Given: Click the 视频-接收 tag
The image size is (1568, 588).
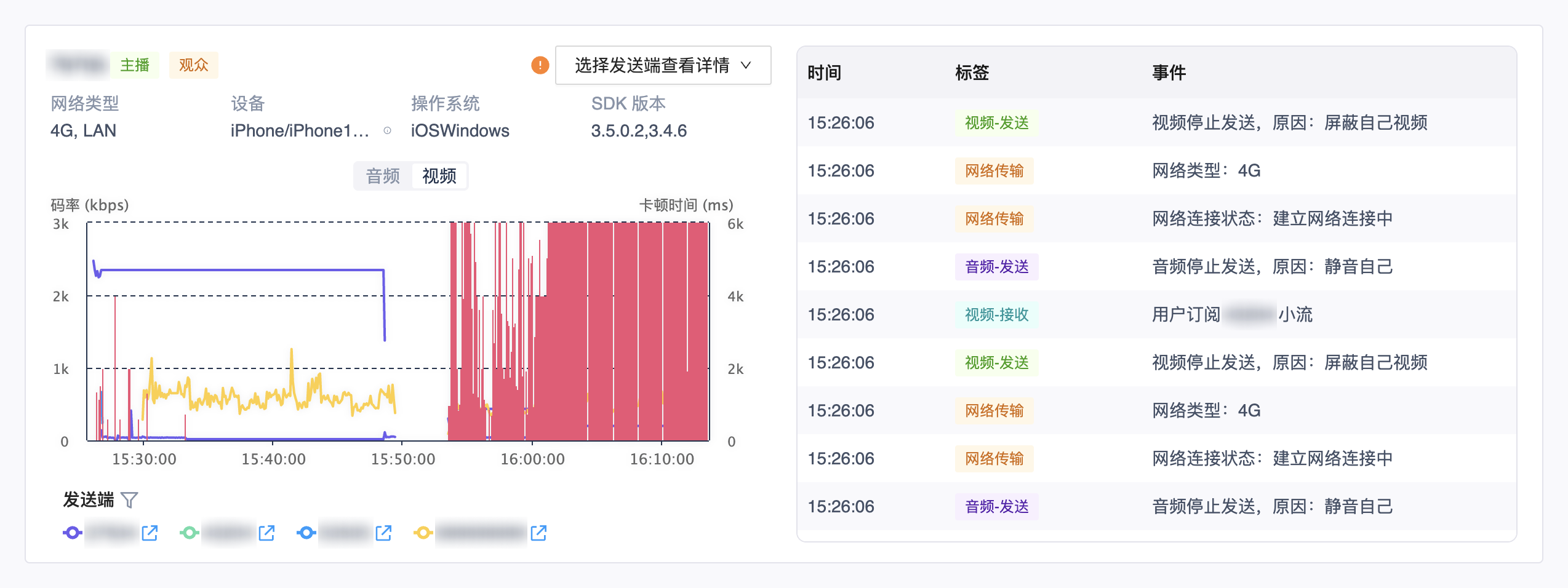Looking at the screenshot, I should (996, 314).
